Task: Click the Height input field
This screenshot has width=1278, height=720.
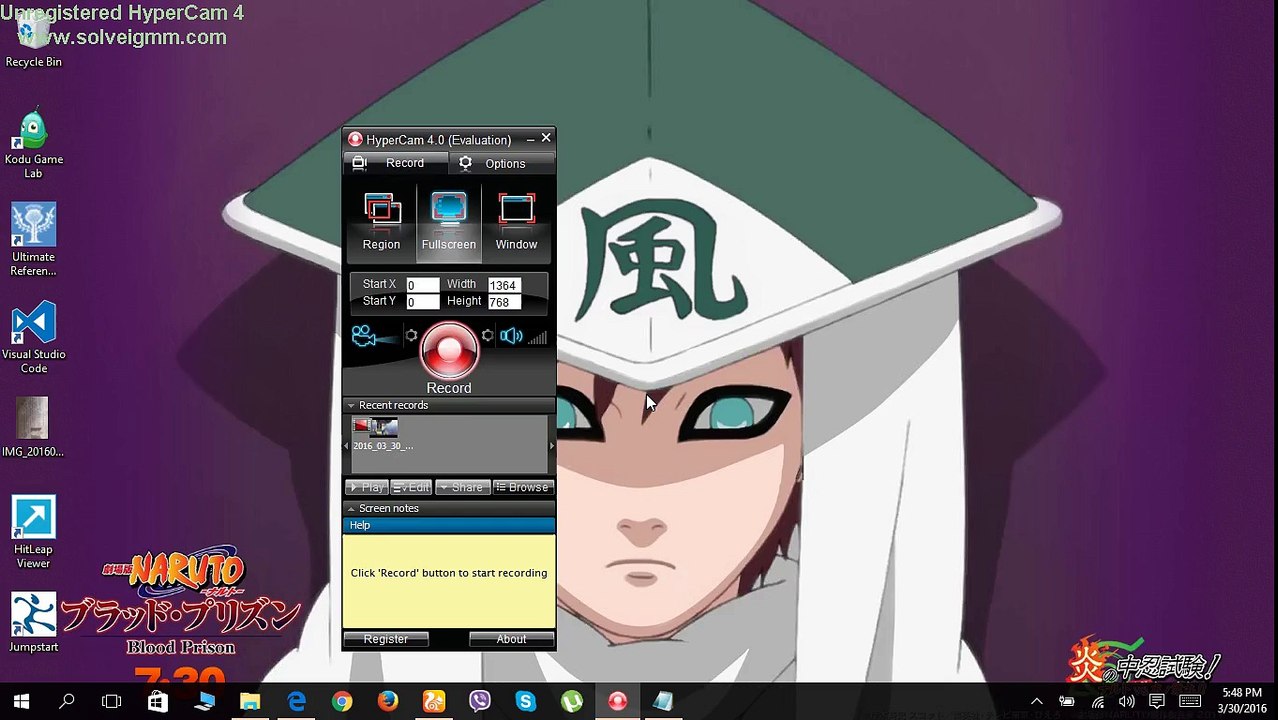Action: pyautogui.click(x=503, y=302)
